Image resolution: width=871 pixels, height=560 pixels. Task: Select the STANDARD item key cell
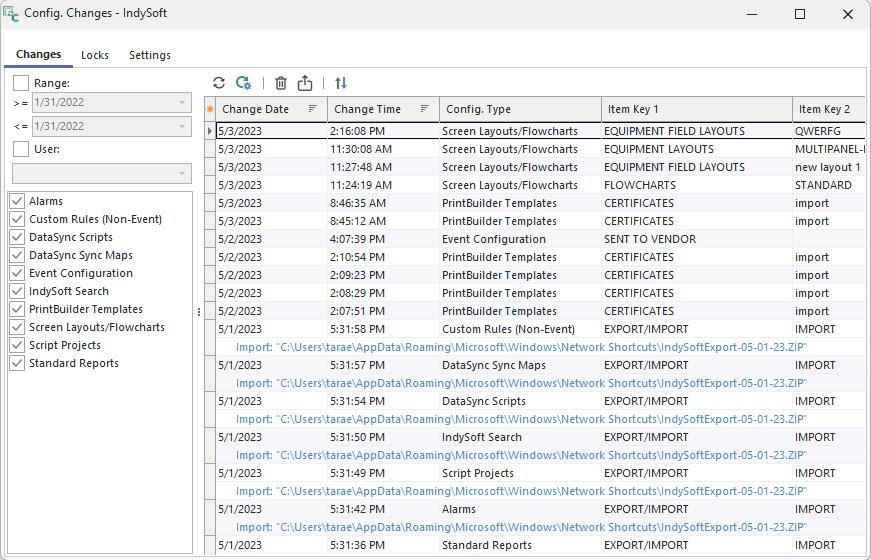(x=829, y=185)
